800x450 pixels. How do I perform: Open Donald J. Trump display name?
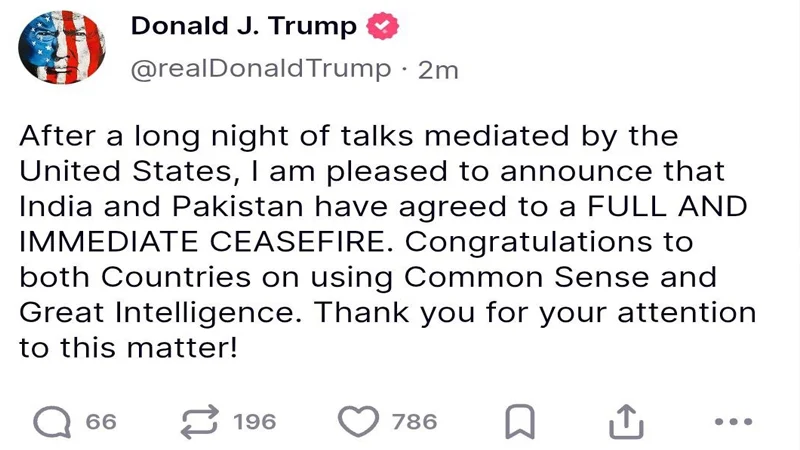(243, 27)
